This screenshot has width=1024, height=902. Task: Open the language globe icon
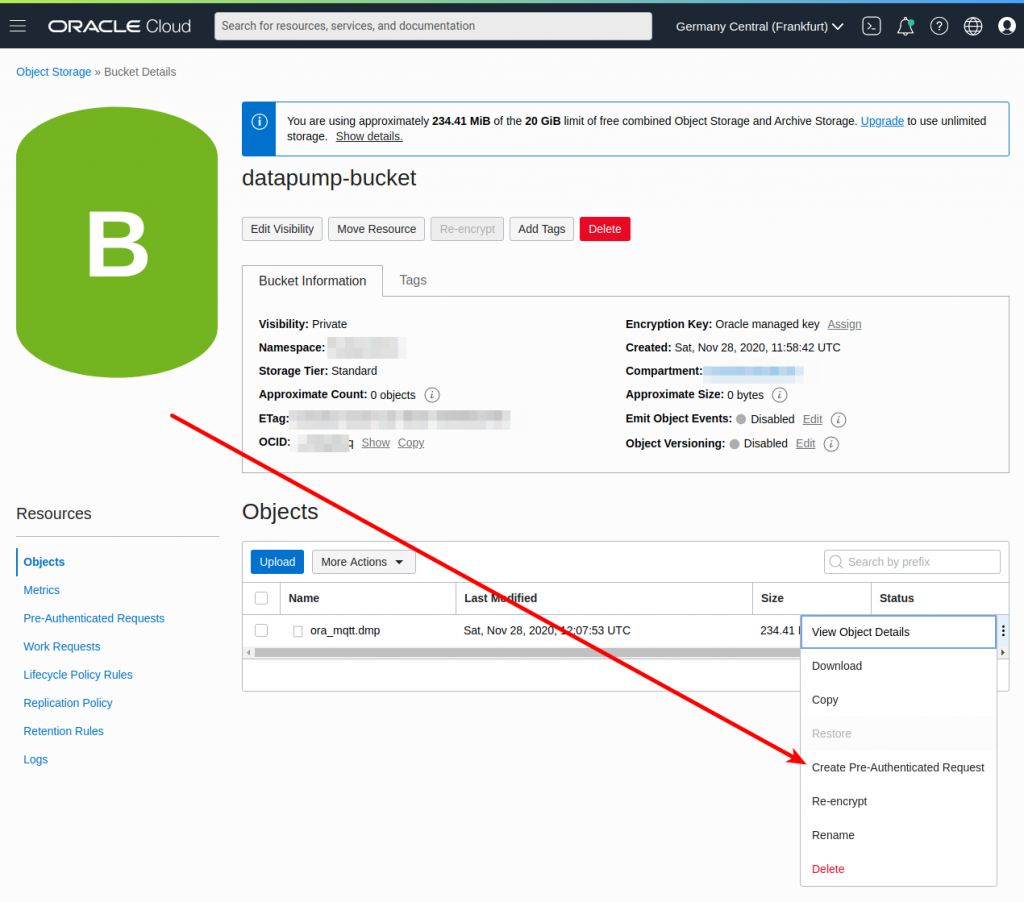pyautogui.click(x=973, y=26)
